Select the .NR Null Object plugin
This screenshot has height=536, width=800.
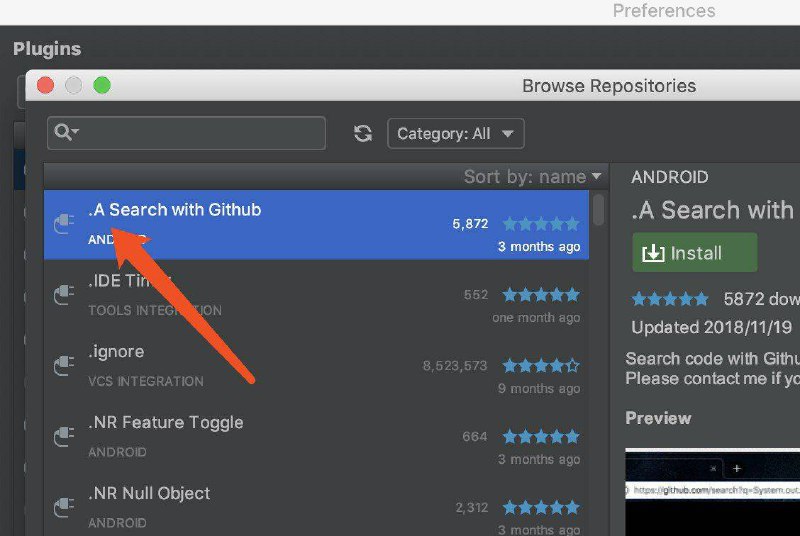click(x=300, y=507)
